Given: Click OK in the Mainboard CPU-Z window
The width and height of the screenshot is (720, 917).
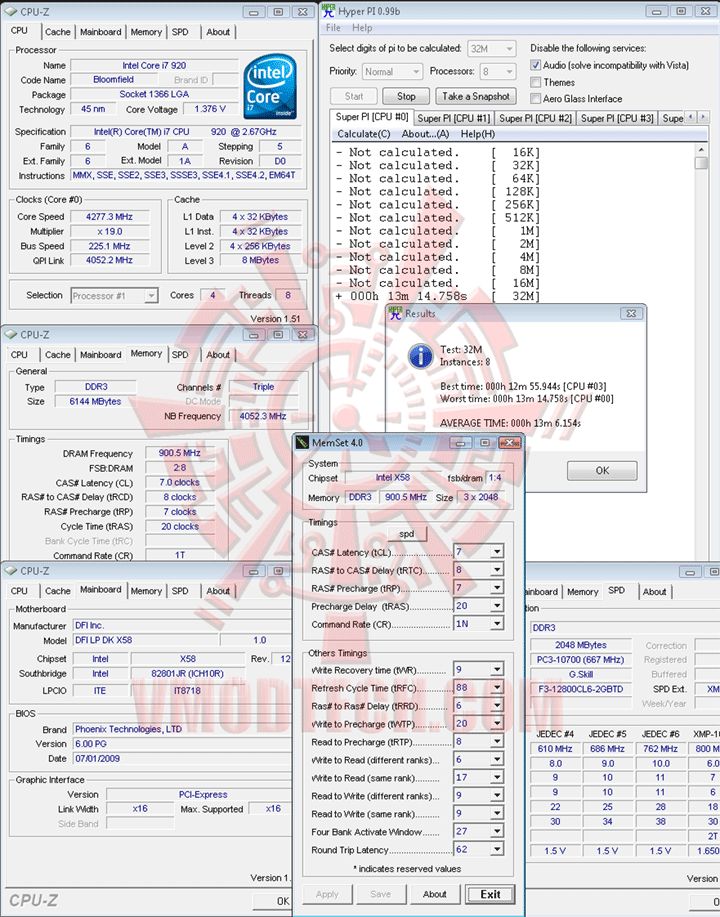Looking at the screenshot, I should point(274,901).
